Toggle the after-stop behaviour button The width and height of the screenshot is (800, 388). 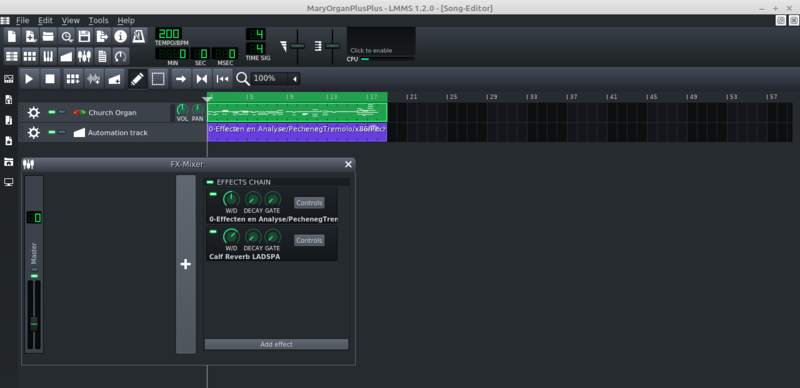point(222,79)
